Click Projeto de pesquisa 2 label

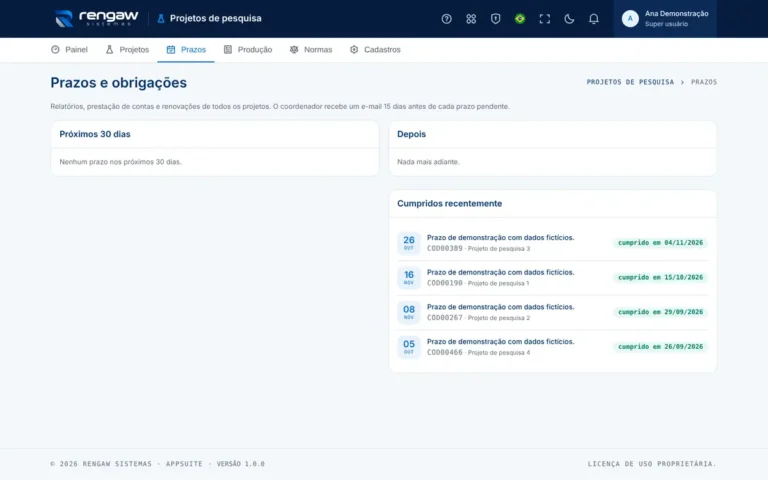pyautogui.click(x=499, y=318)
